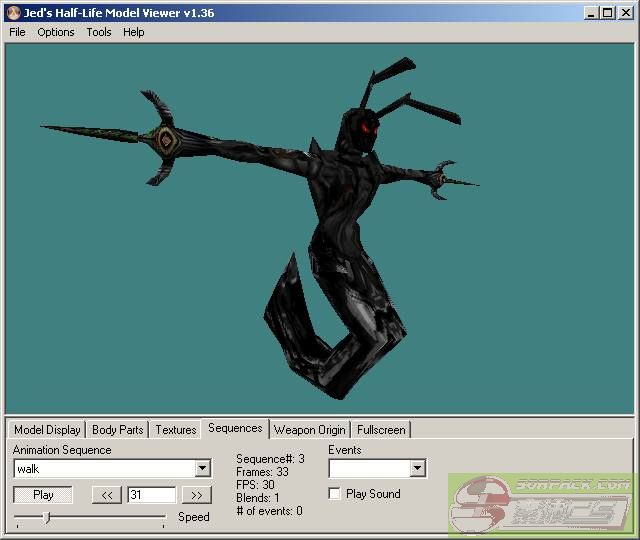Expand the Events dropdown arrow
The height and width of the screenshot is (540, 640).
(x=417, y=468)
